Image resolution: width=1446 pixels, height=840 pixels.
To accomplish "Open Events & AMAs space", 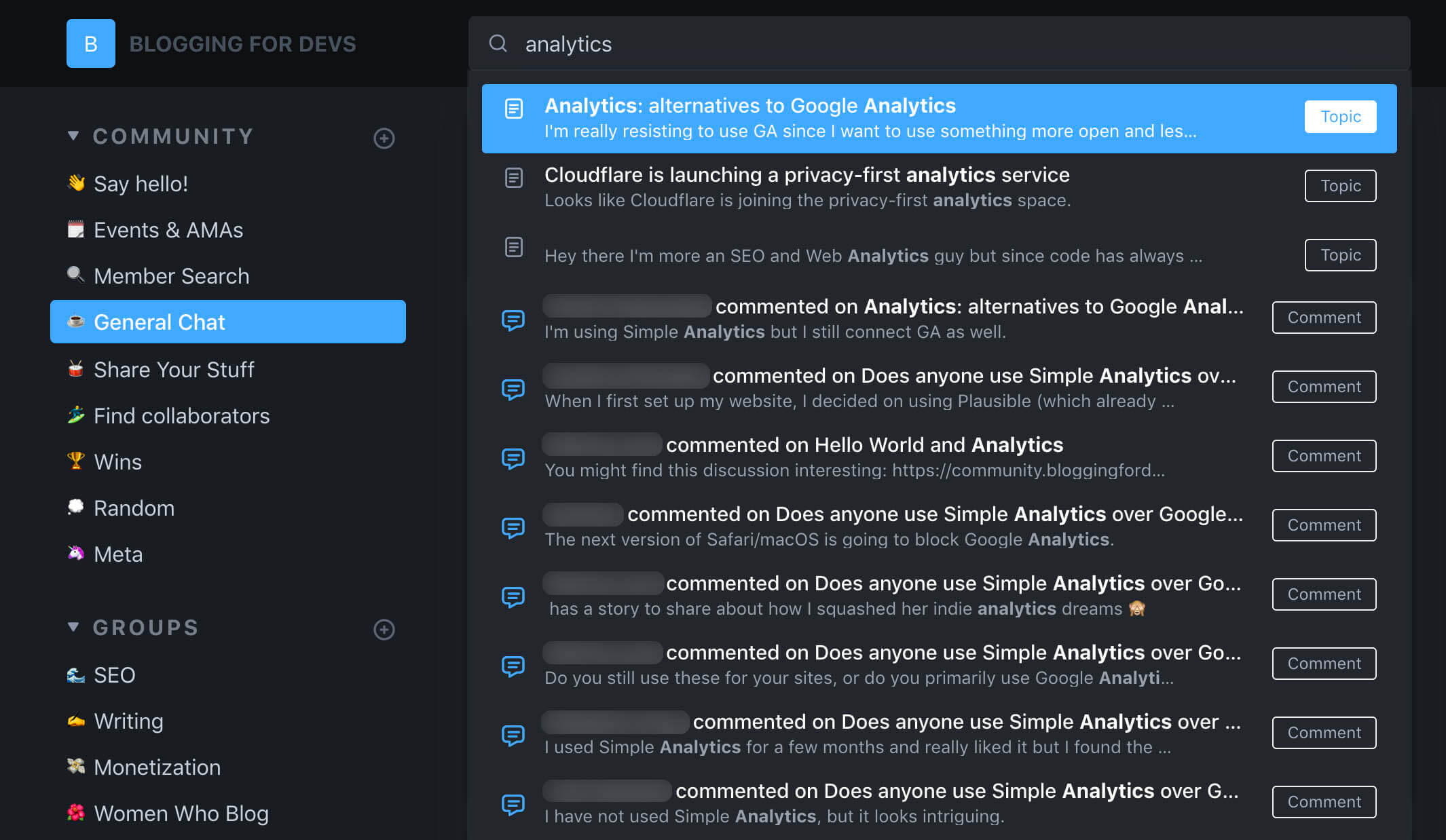I will (228, 229).
